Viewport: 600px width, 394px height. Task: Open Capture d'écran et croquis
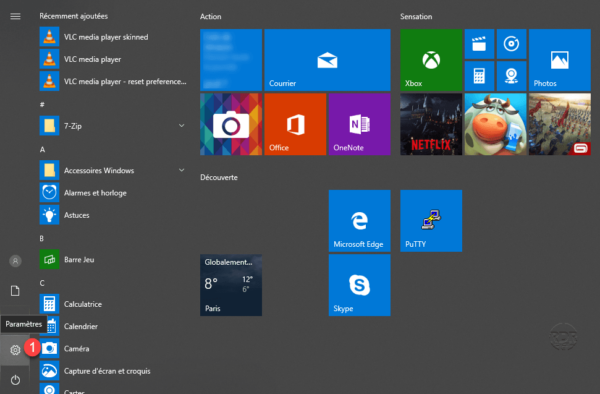click(x=113, y=371)
